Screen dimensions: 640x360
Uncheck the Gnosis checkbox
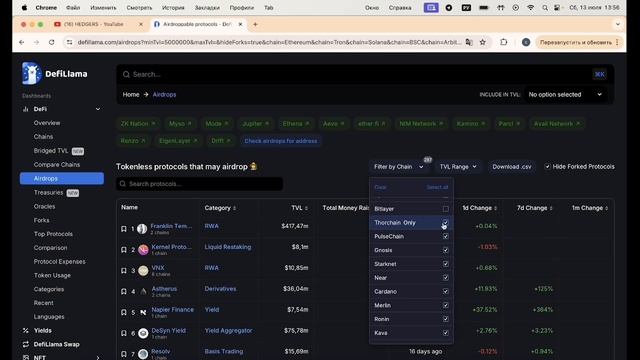point(446,250)
